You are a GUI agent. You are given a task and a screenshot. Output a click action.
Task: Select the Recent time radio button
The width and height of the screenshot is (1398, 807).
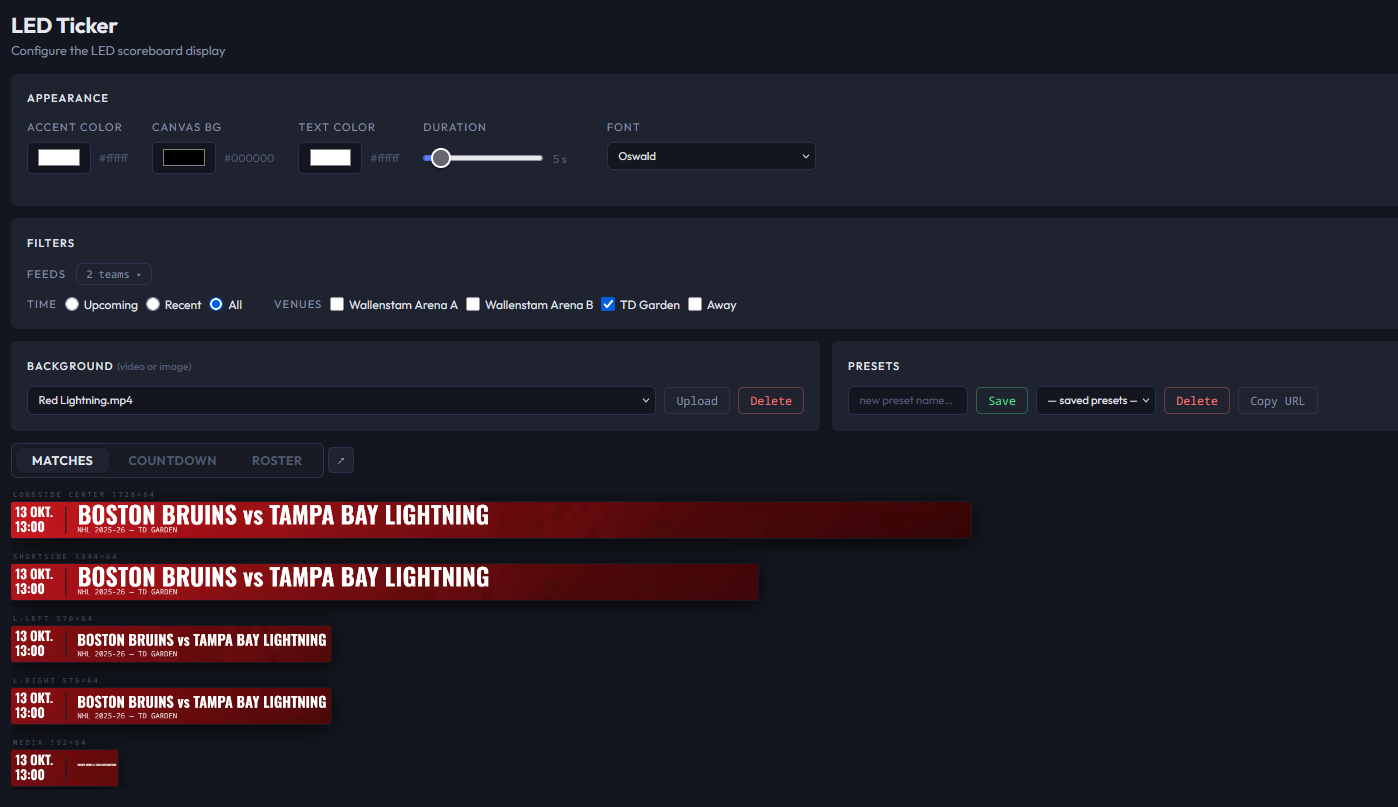(153, 304)
